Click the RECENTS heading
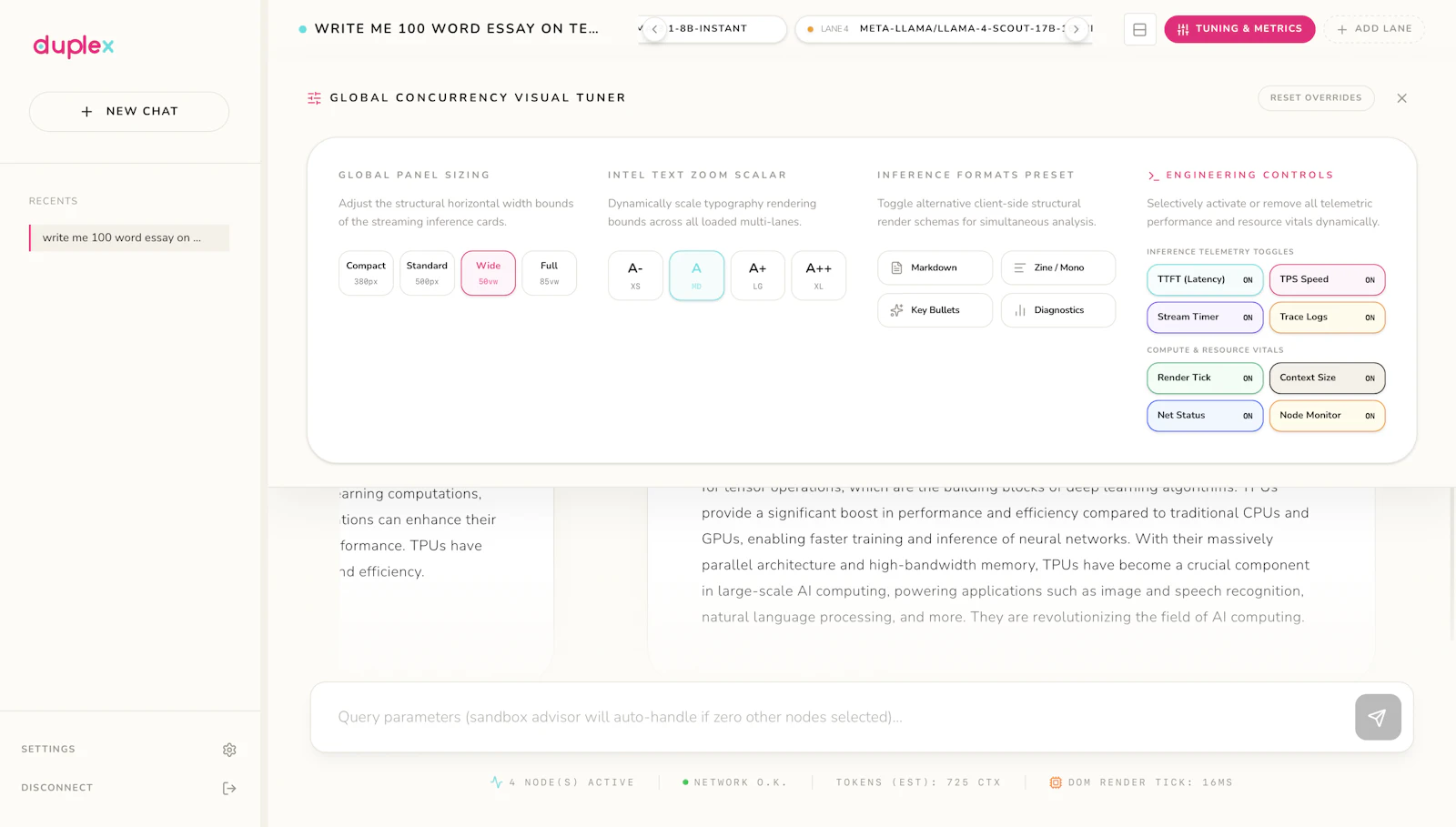This screenshot has width=1456, height=827. click(x=53, y=201)
